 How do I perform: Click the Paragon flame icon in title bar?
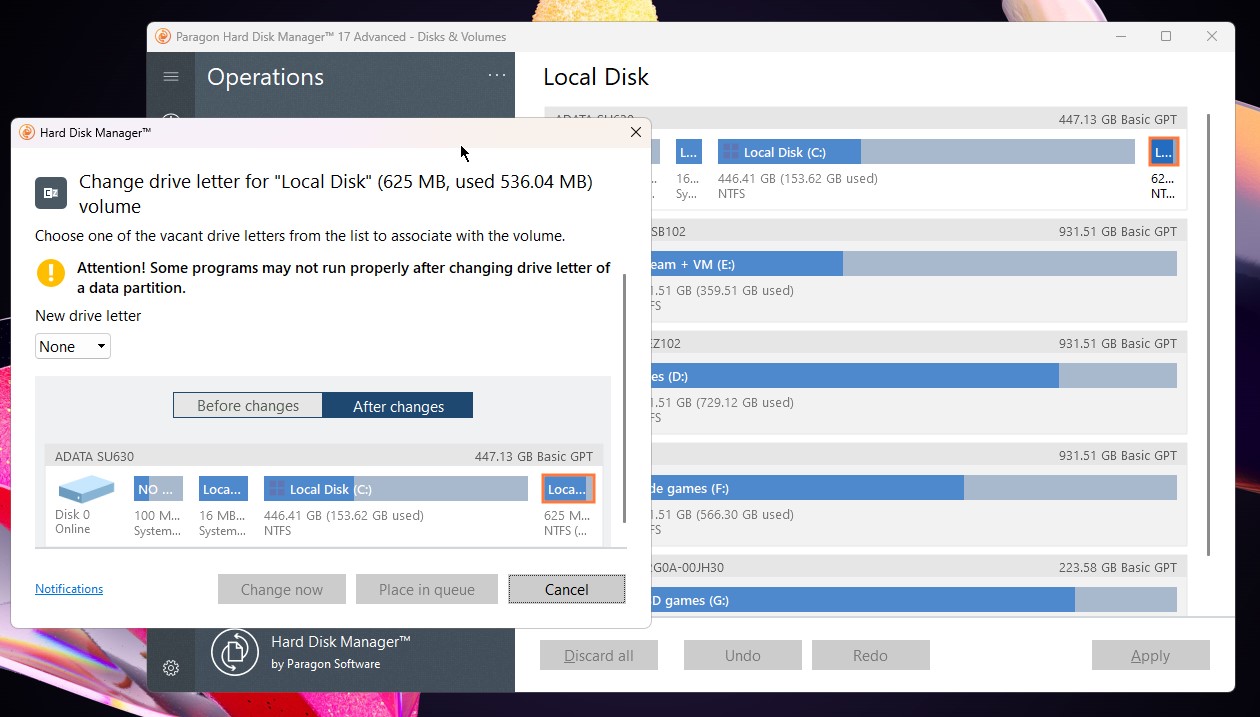pyautogui.click(x=161, y=36)
